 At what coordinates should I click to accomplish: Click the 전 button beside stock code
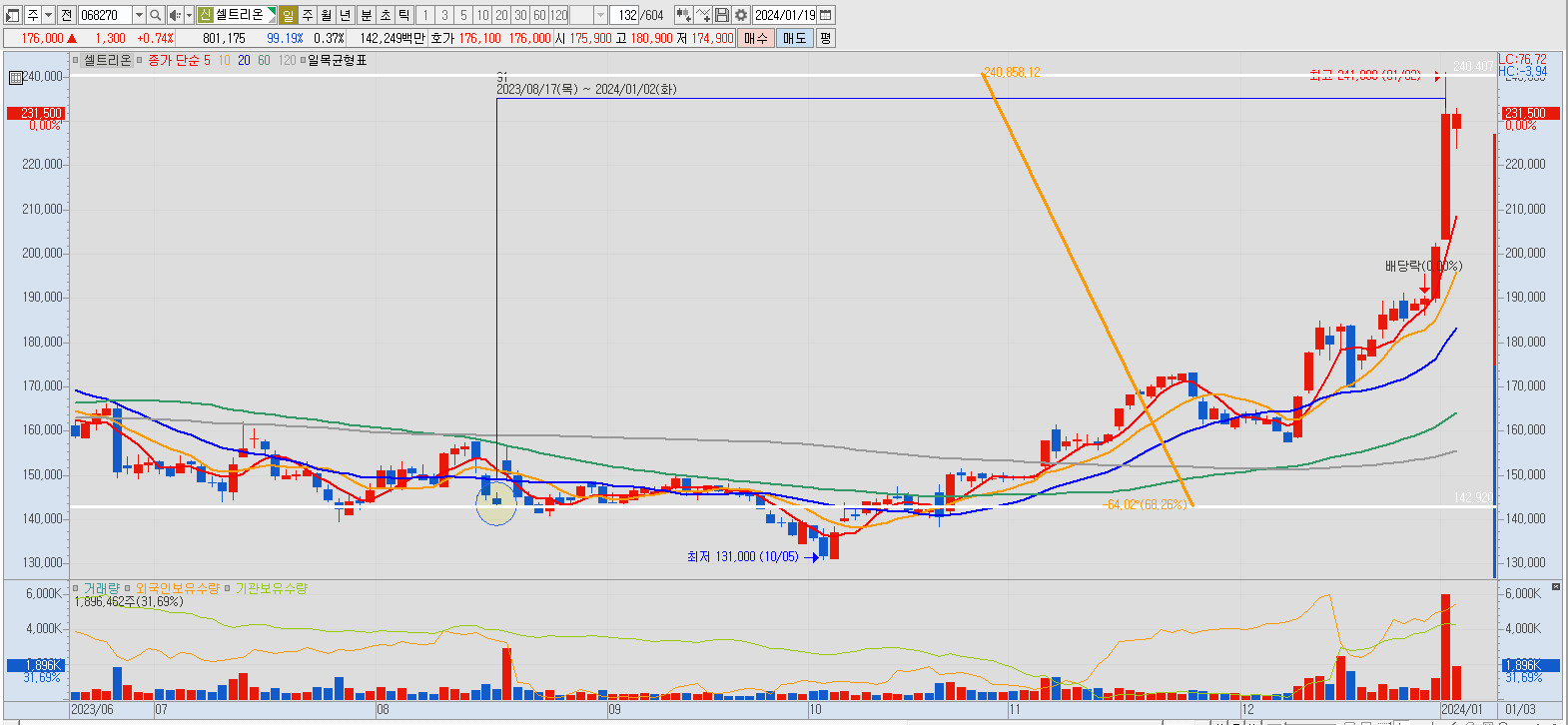[x=66, y=15]
